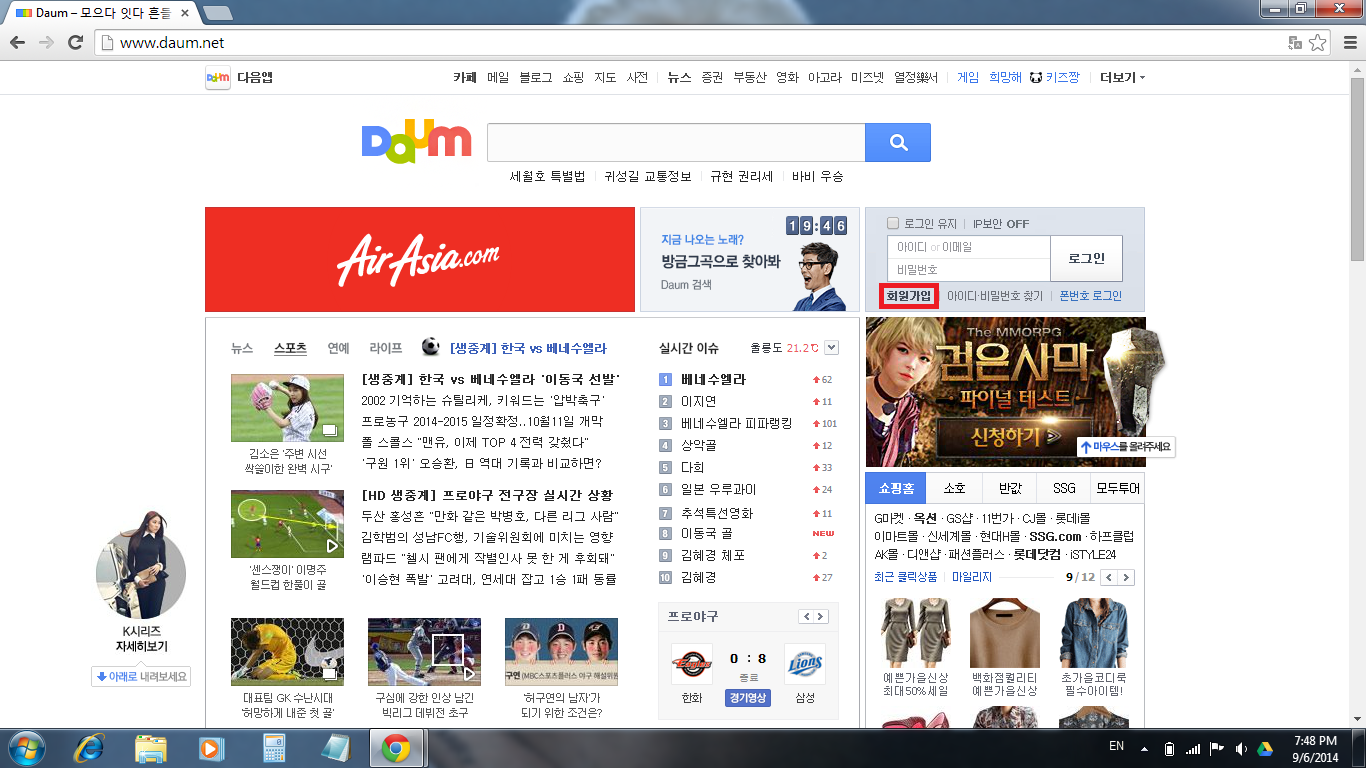Play the 이명주 월드컵 goal video thumbnail
This screenshot has height=768, width=1366.
[x=287, y=524]
